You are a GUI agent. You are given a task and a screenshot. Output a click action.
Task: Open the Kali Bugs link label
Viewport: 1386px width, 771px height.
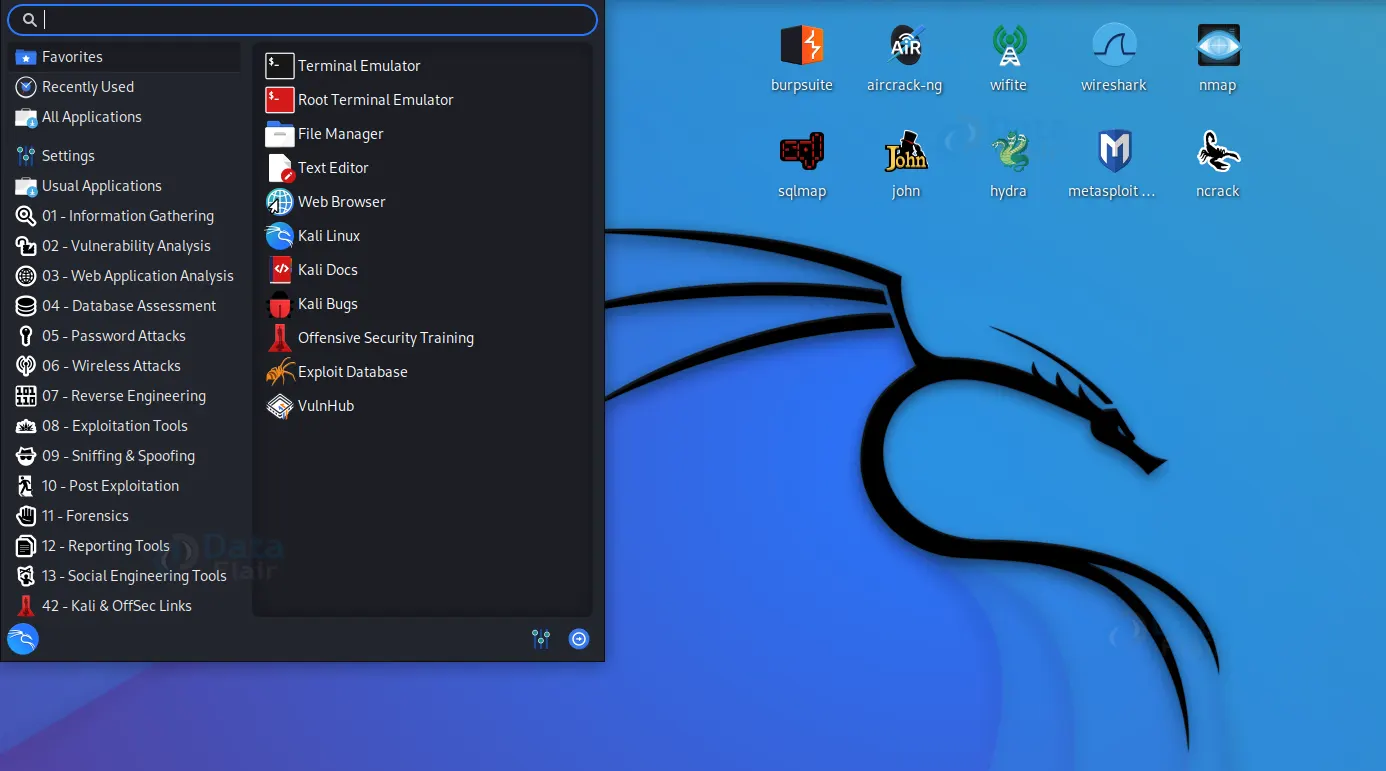tap(328, 304)
